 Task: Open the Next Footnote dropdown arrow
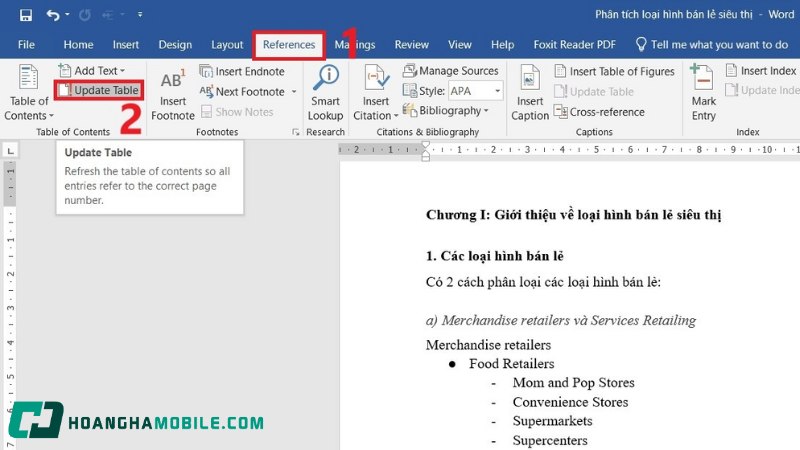(x=292, y=92)
